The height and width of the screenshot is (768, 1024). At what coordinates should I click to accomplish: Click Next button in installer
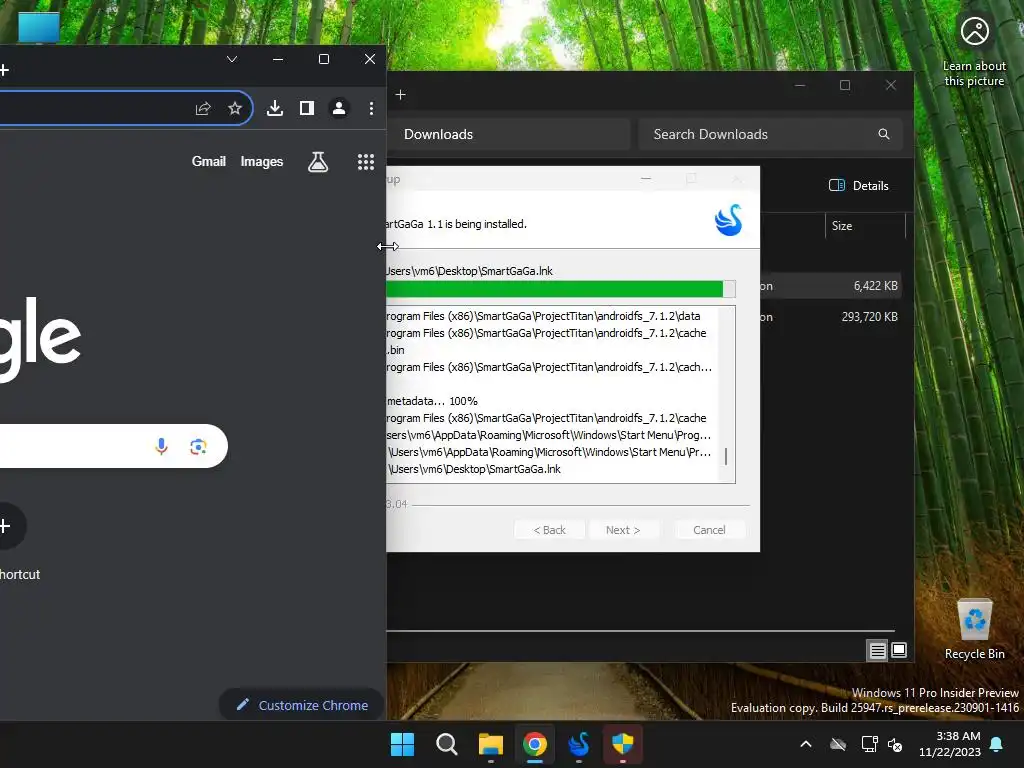click(x=623, y=530)
